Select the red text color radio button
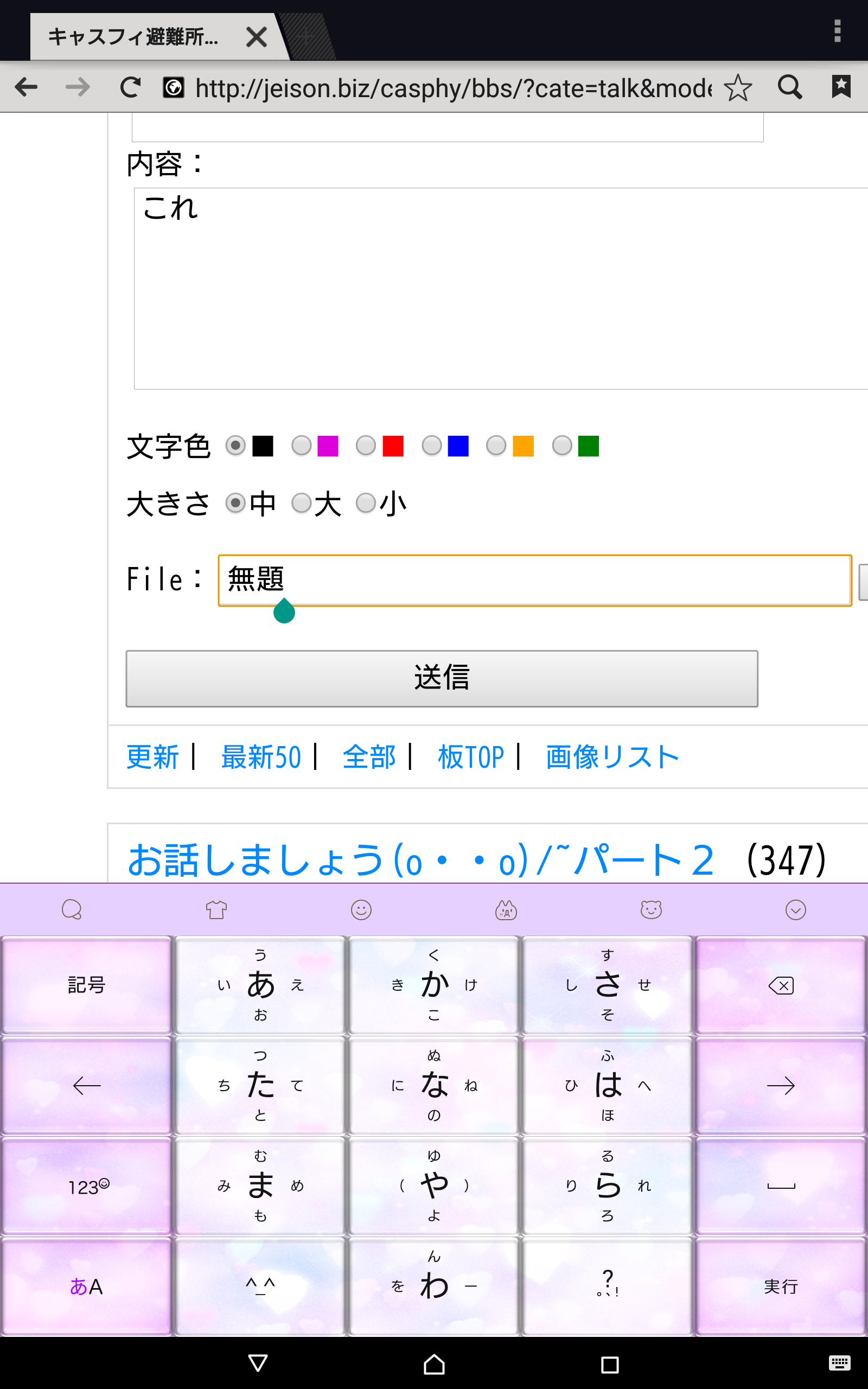 click(366, 445)
